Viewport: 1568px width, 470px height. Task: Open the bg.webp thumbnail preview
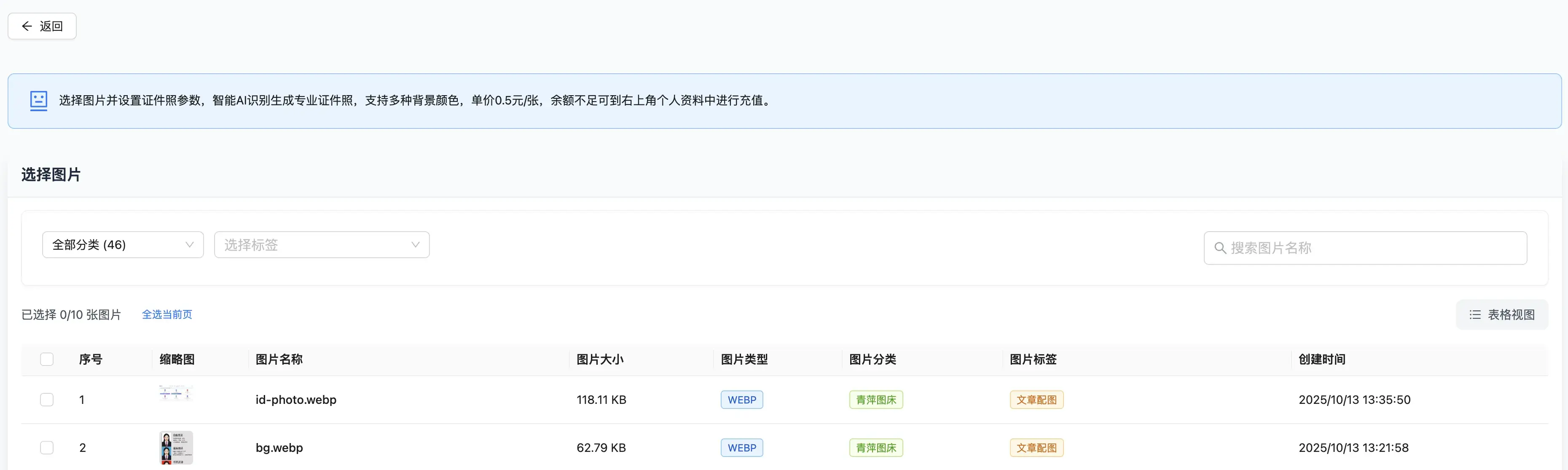click(x=176, y=448)
